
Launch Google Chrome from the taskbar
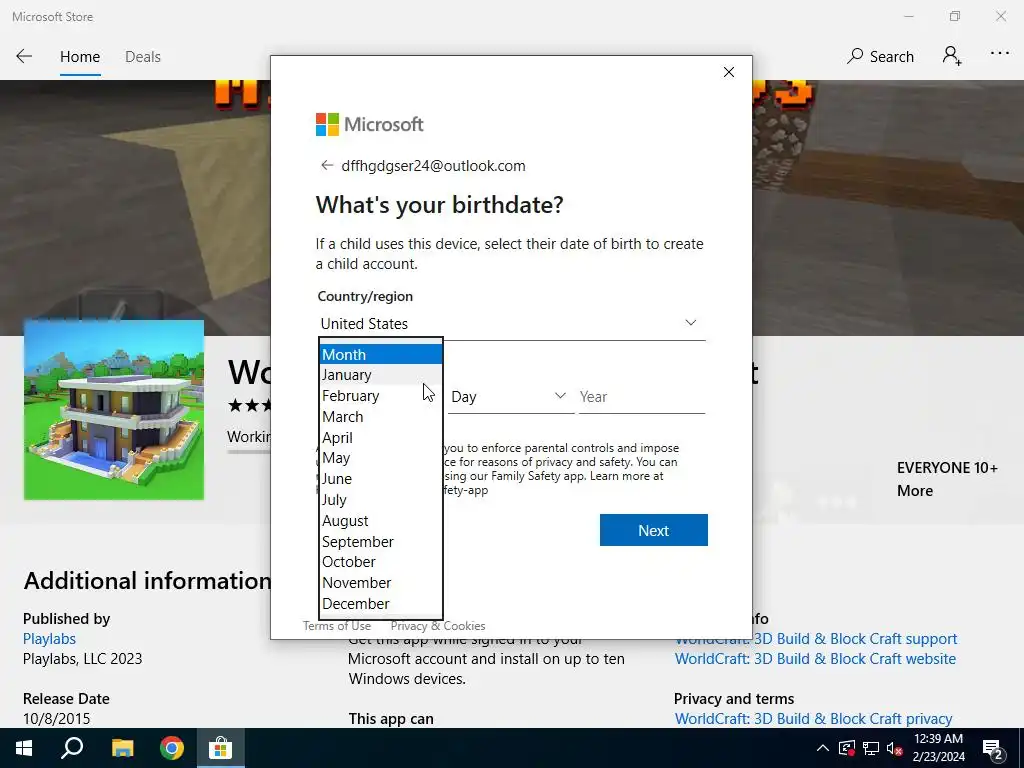point(172,748)
